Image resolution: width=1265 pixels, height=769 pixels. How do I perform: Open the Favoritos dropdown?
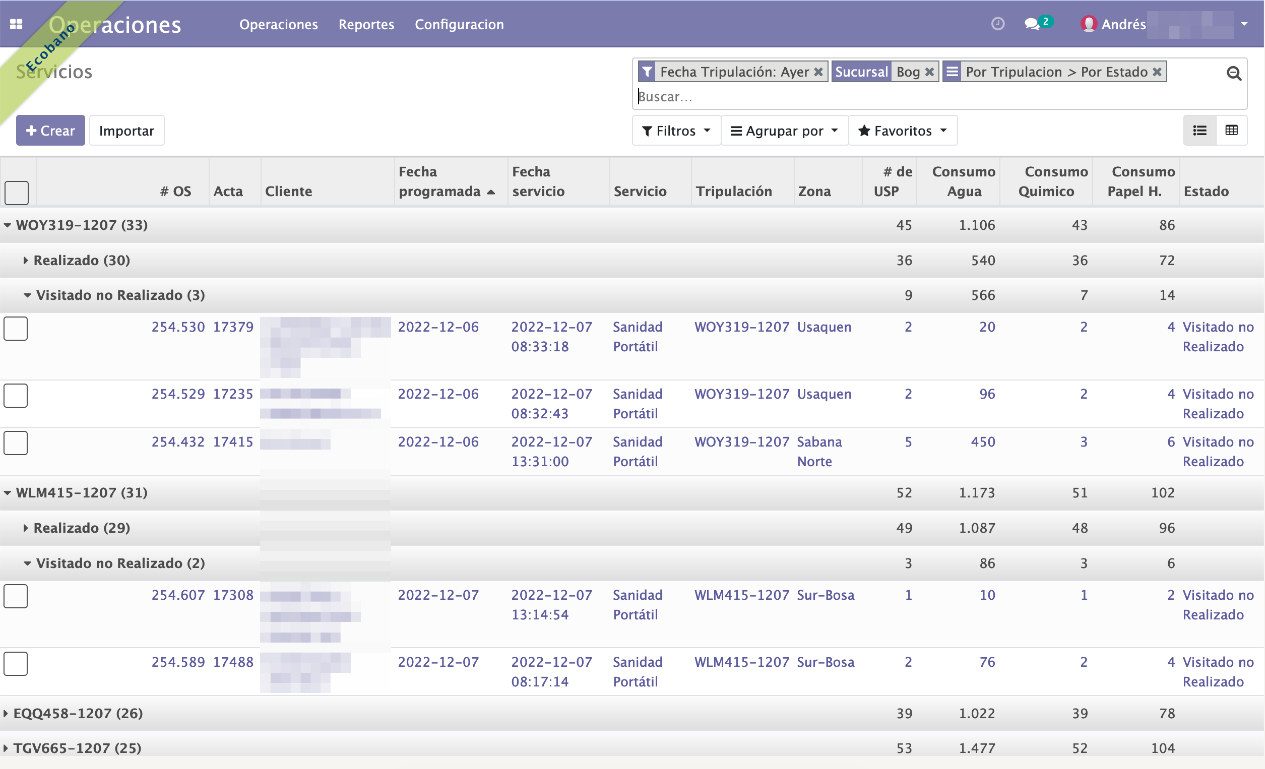click(902, 131)
